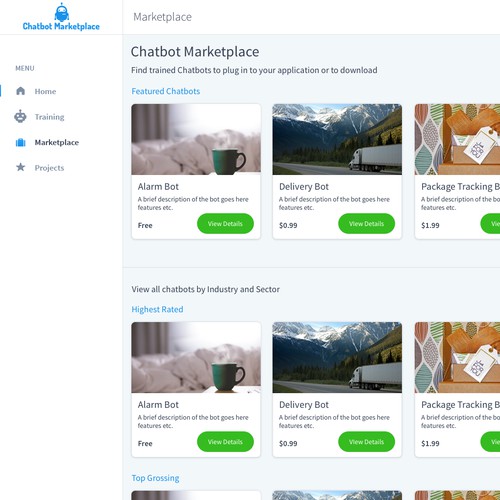500x500 pixels.
Task: Click Highest Rated Delivery Bot description text
Action: [x=334, y=421]
